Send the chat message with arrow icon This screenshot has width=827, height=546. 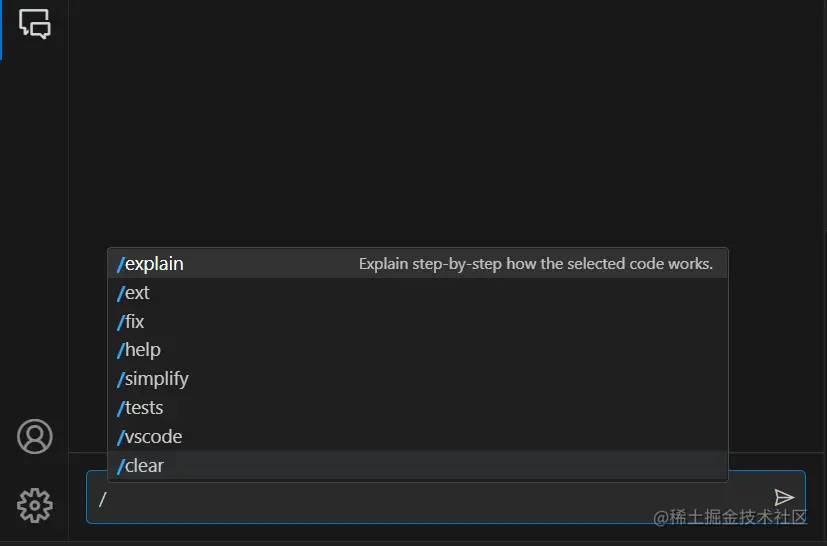pos(784,498)
